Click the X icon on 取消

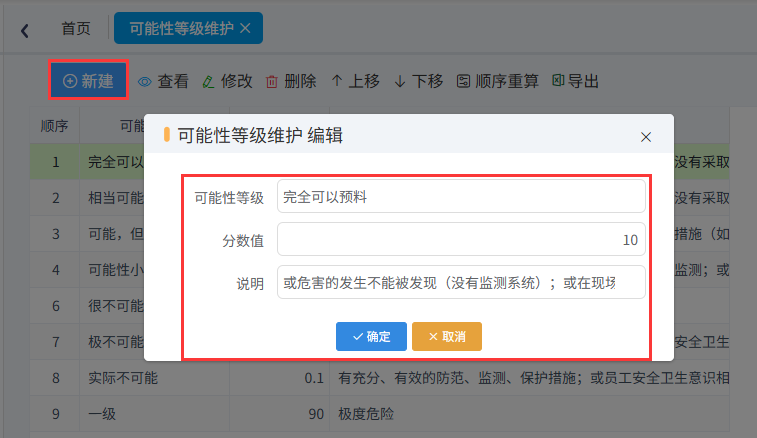coord(433,337)
